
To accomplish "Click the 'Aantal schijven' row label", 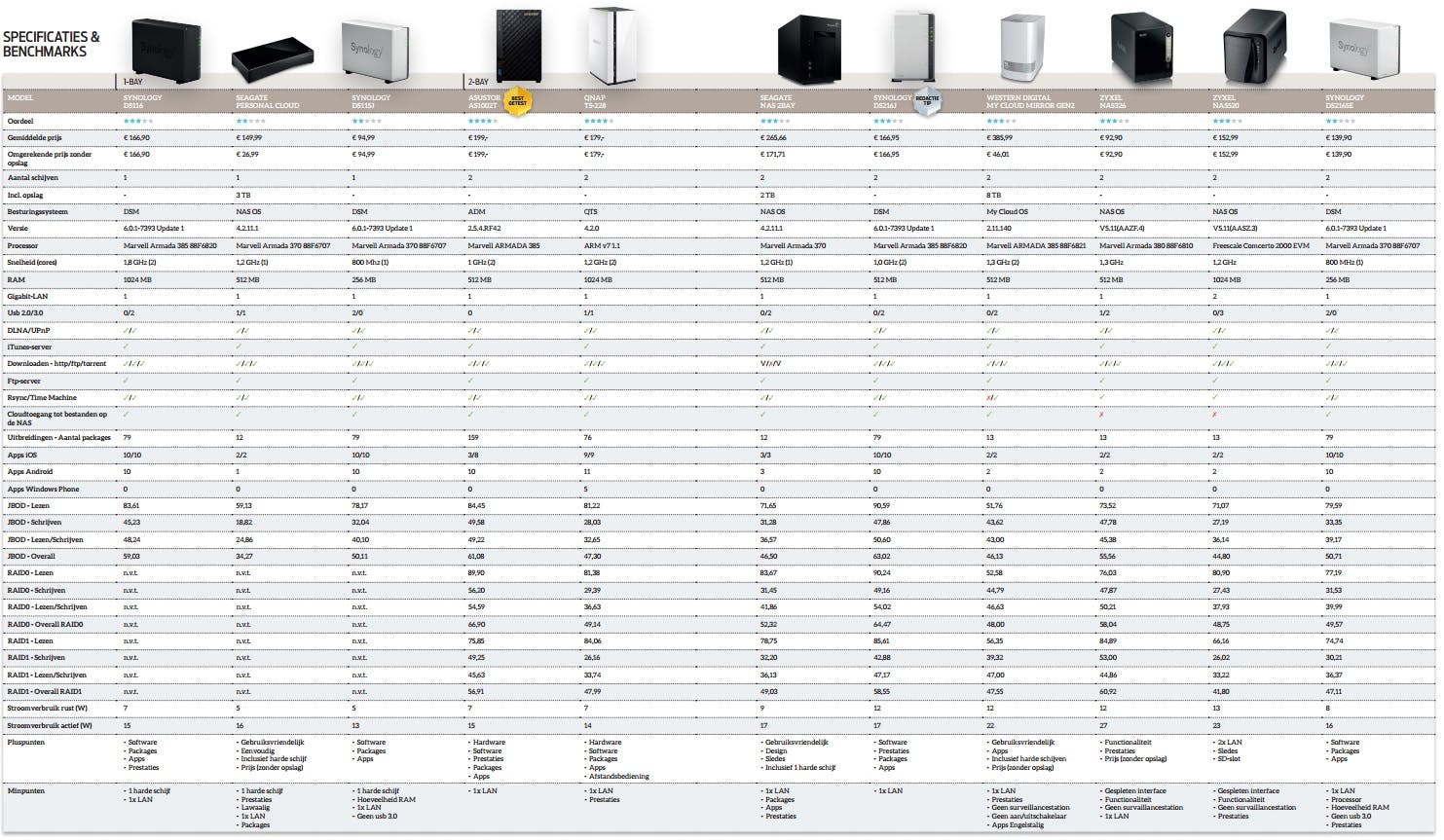I will point(32,178).
